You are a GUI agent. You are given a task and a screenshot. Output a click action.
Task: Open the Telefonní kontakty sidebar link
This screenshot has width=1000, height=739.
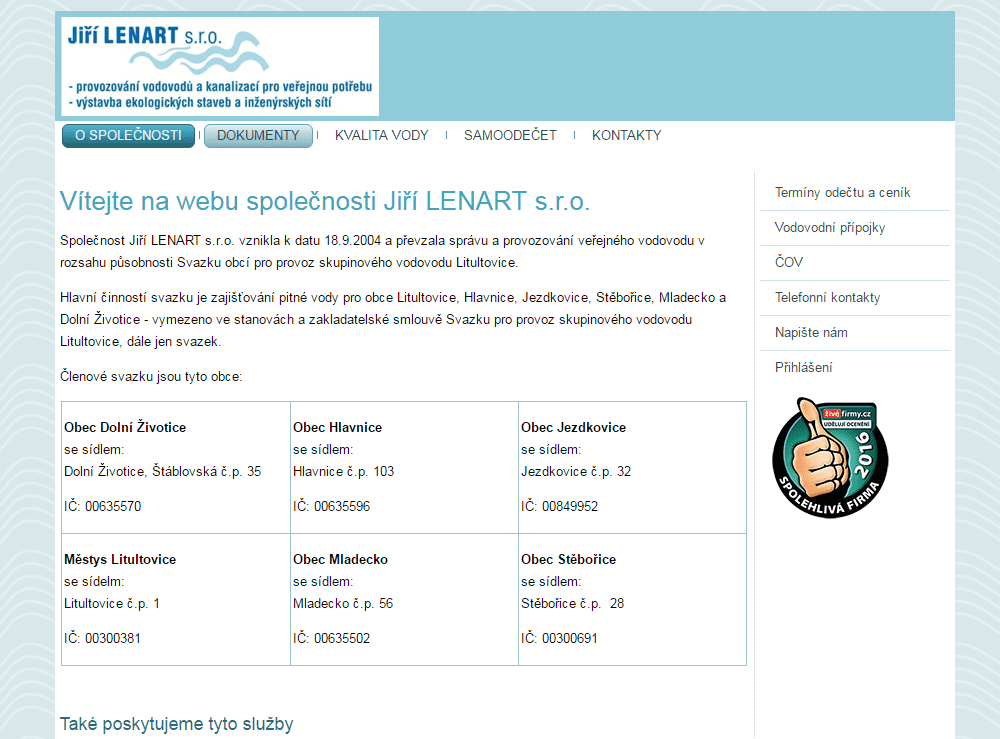[827, 297]
